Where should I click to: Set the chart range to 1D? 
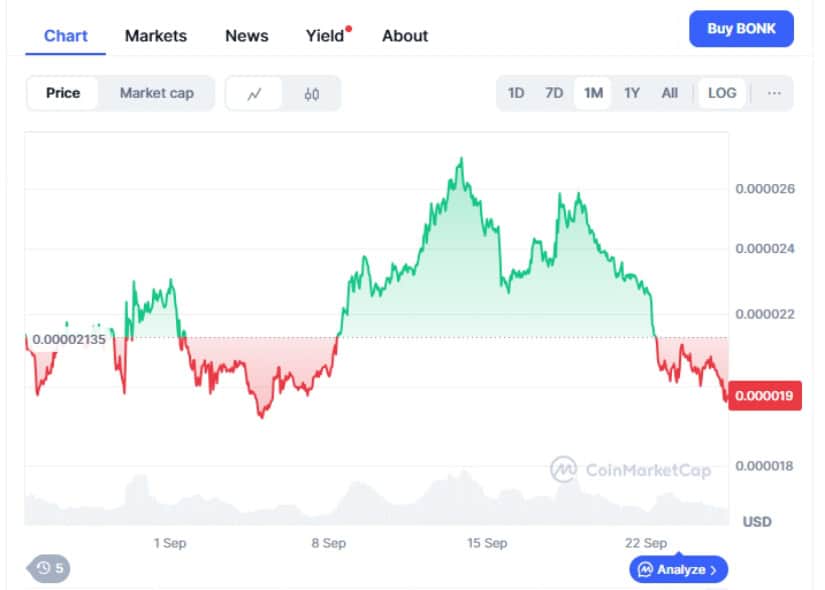(516, 93)
